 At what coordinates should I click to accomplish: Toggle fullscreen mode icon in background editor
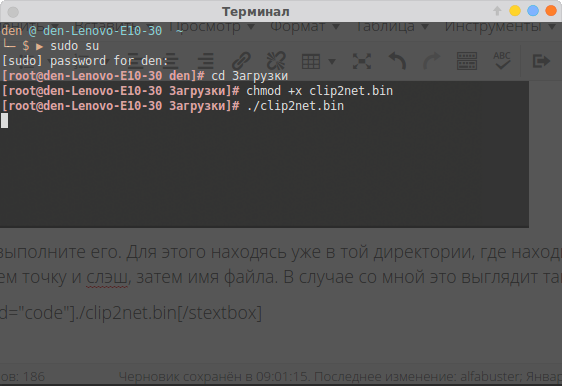tap(362, 61)
